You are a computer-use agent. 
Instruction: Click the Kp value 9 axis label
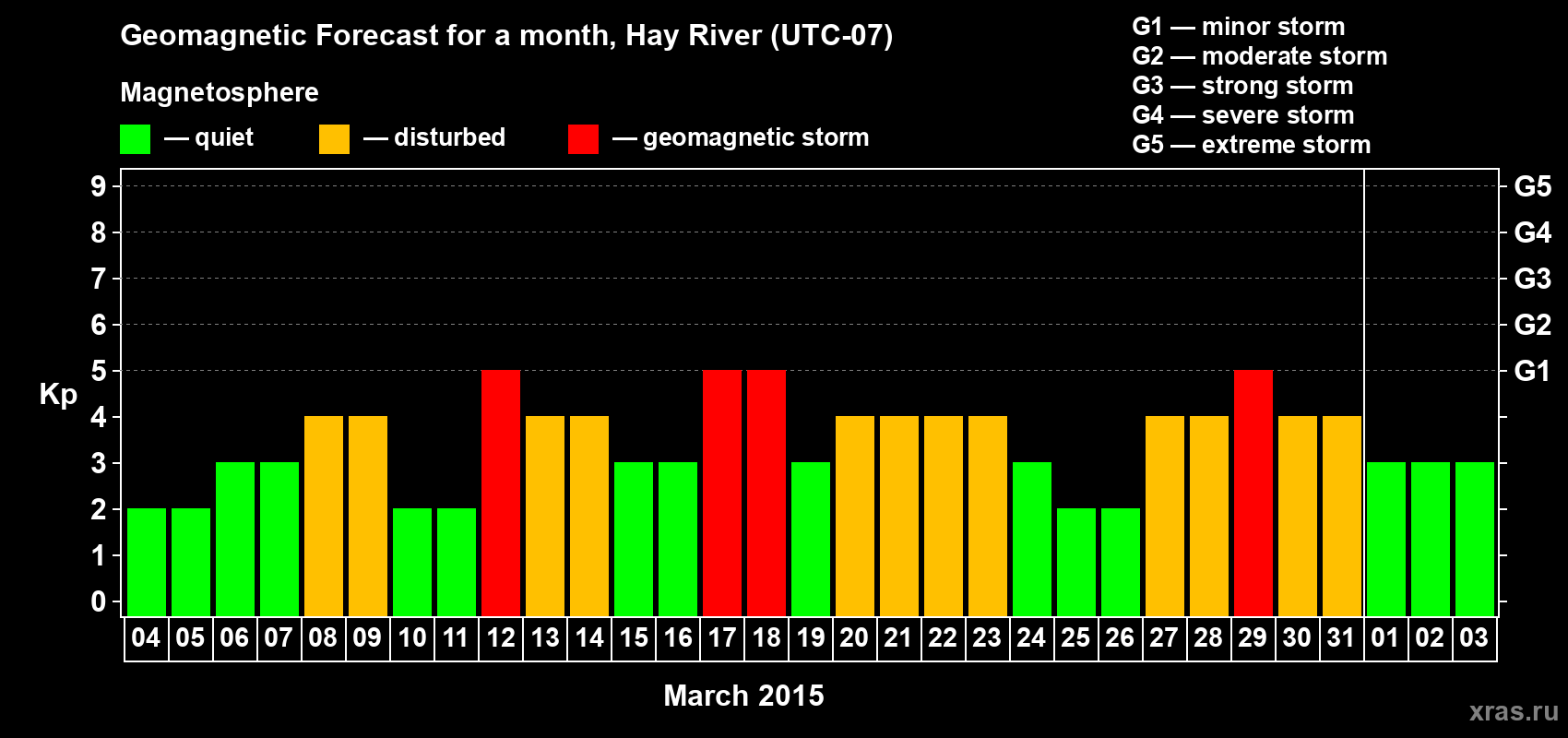99,186
